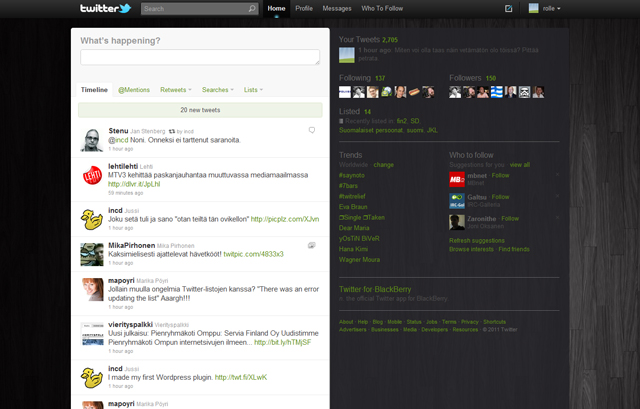The width and height of the screenshot is (640, 409).
Task: Open the #saynoto trend
Action: [x=352, y=176]
